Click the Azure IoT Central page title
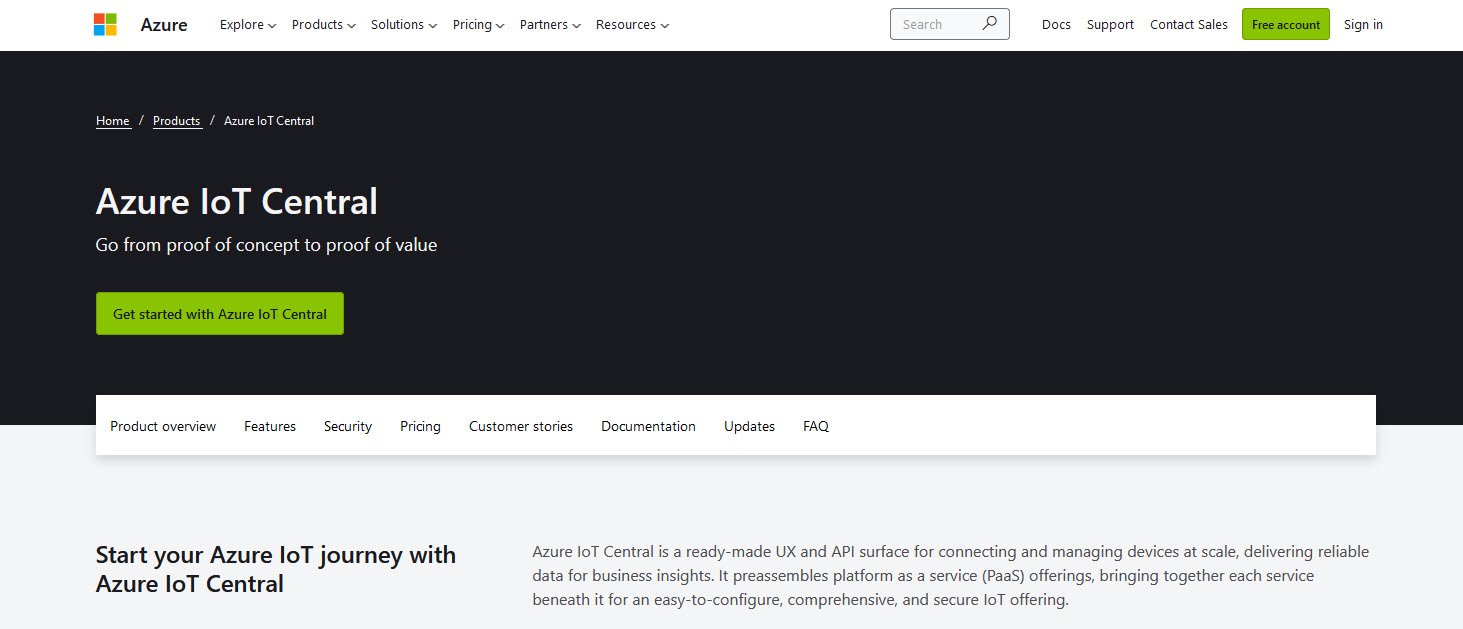1463x629 pixels. (237, 202)
